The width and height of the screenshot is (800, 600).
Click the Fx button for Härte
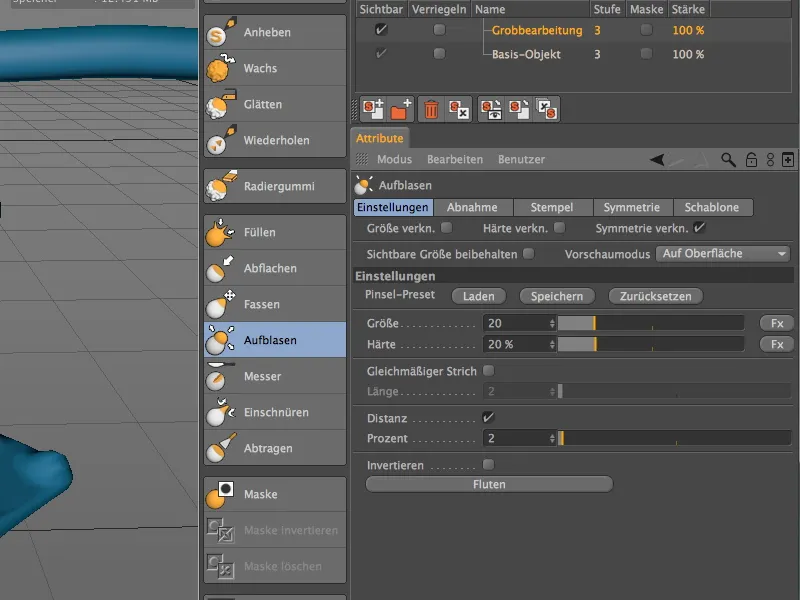pos(777,344)
